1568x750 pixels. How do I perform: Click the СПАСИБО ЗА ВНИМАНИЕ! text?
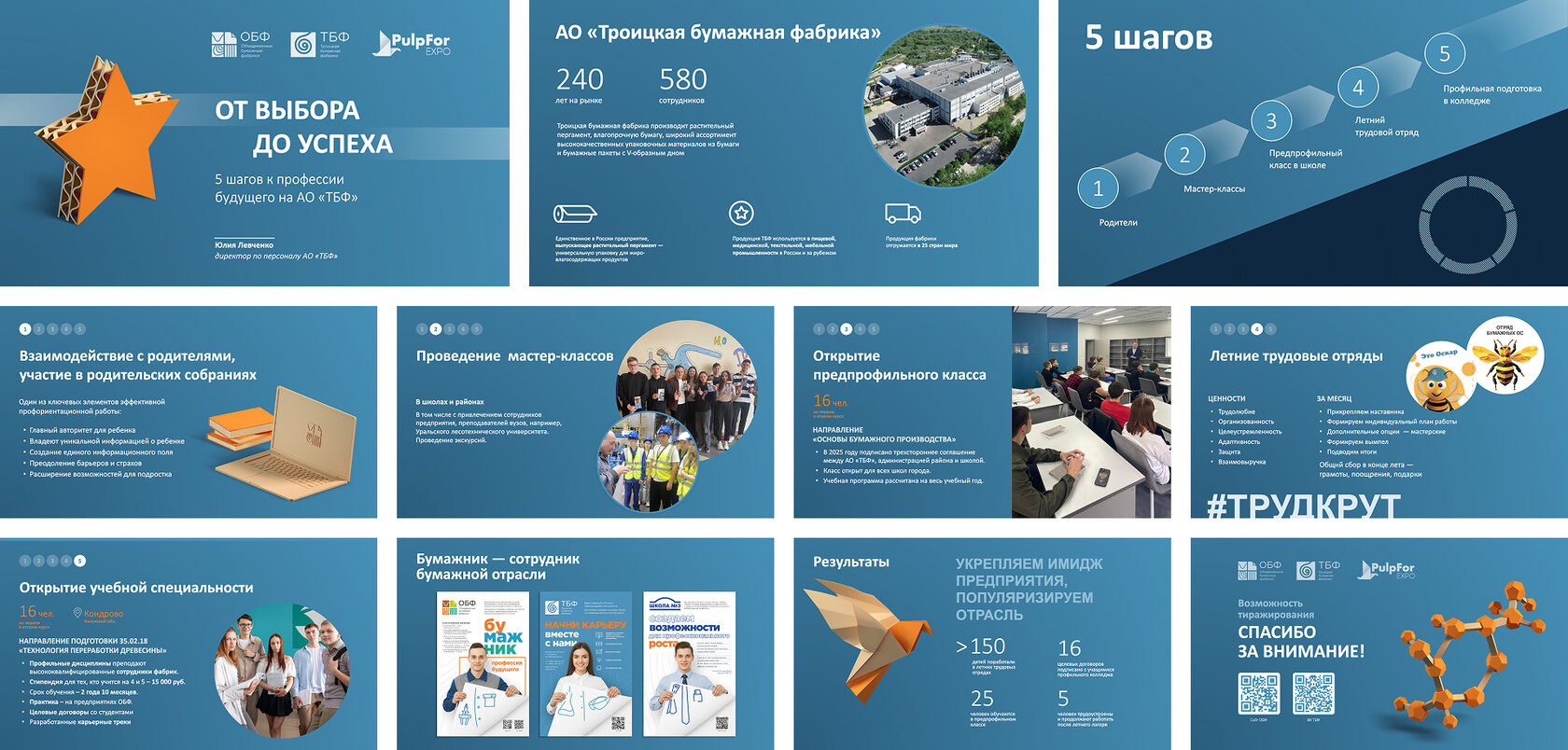tap(1301, 642)
